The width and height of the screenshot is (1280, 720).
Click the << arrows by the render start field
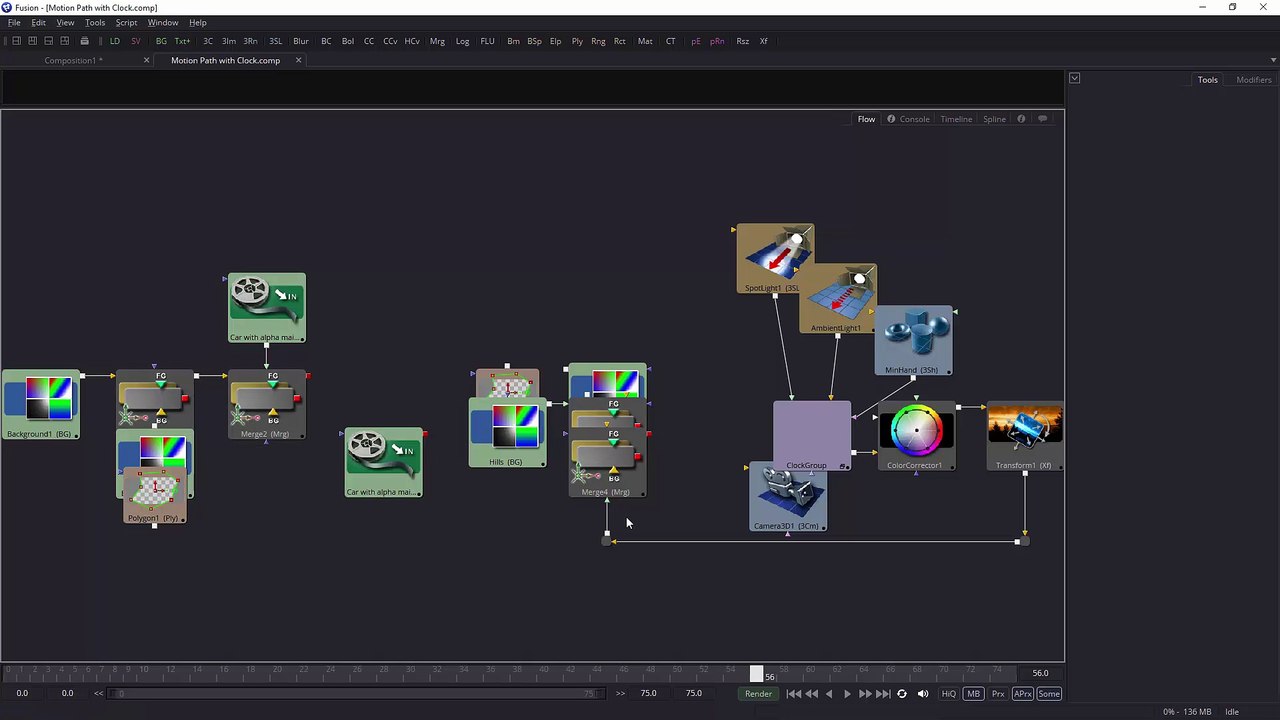click(x=98, y=693)
